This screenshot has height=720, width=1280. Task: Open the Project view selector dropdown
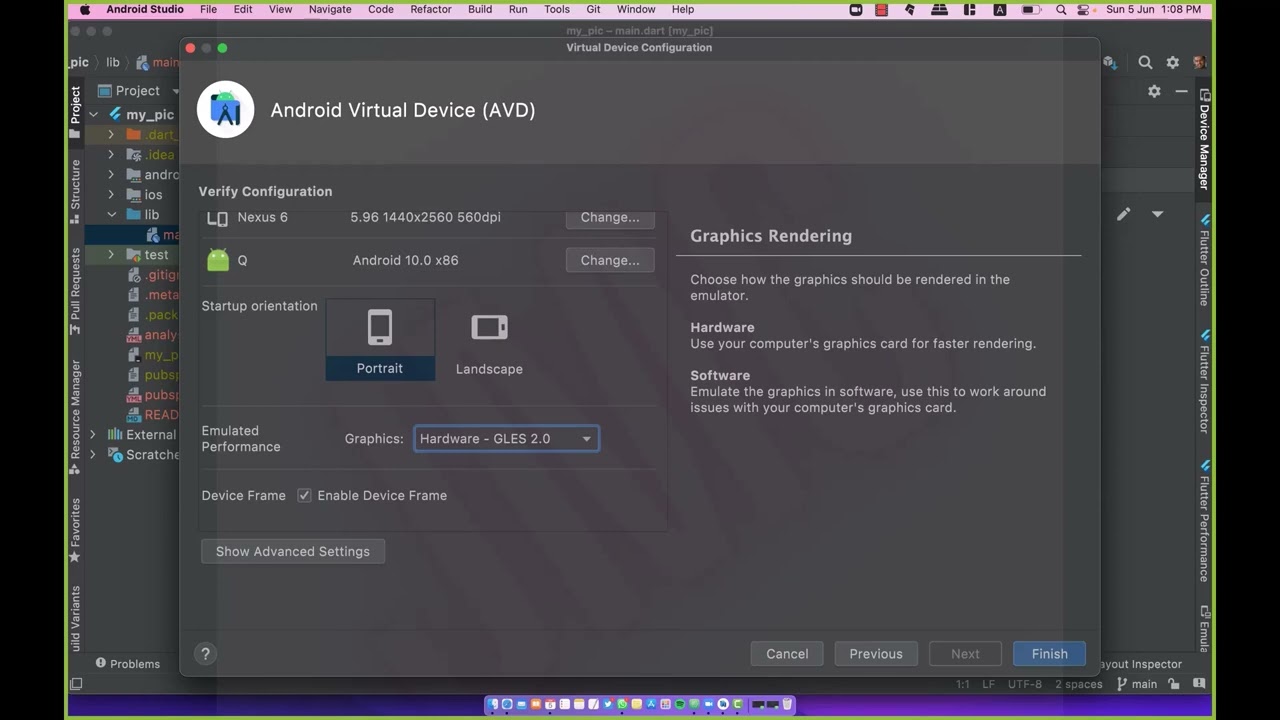[137, 90]
